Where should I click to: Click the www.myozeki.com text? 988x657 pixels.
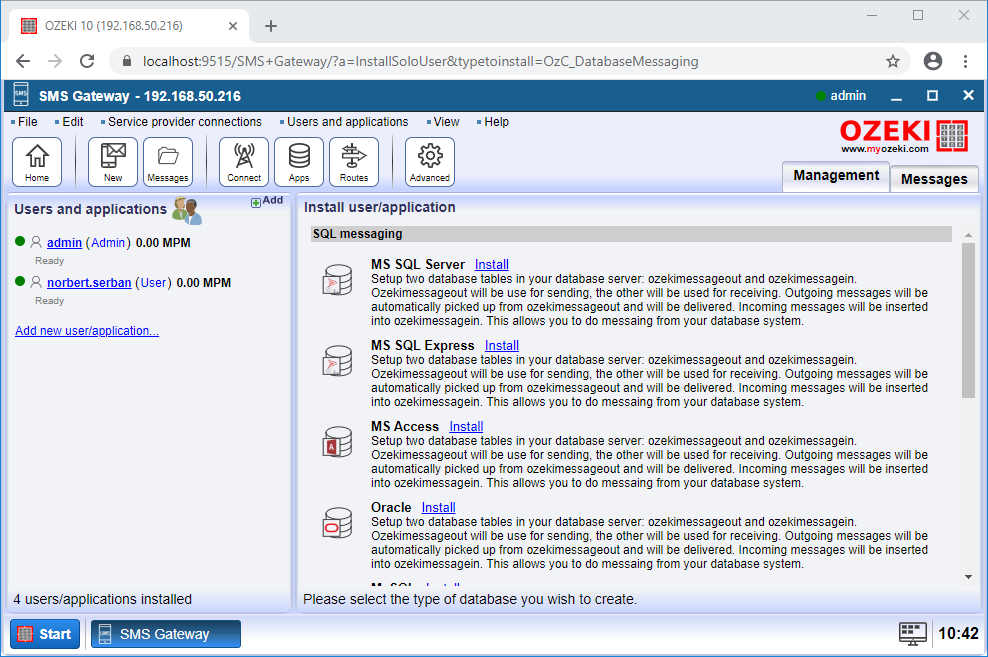pyautogui.click(x=885, y=149)
